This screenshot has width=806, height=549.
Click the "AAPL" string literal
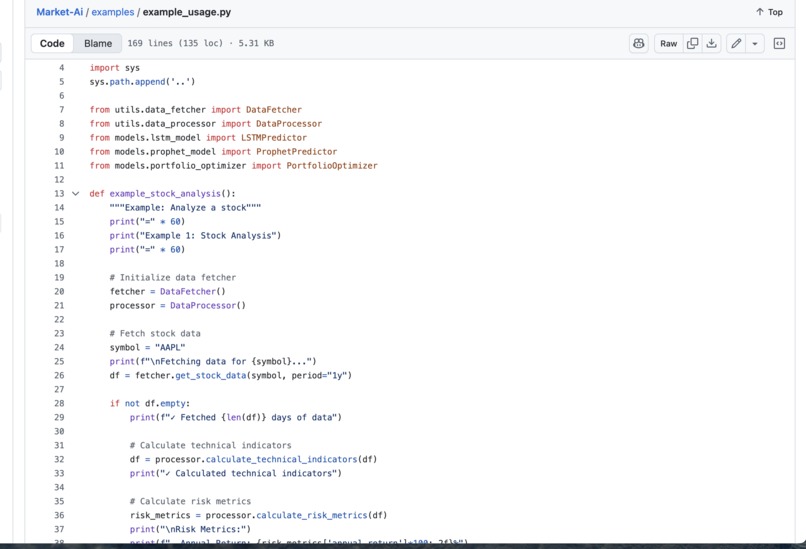click(170, 347)
